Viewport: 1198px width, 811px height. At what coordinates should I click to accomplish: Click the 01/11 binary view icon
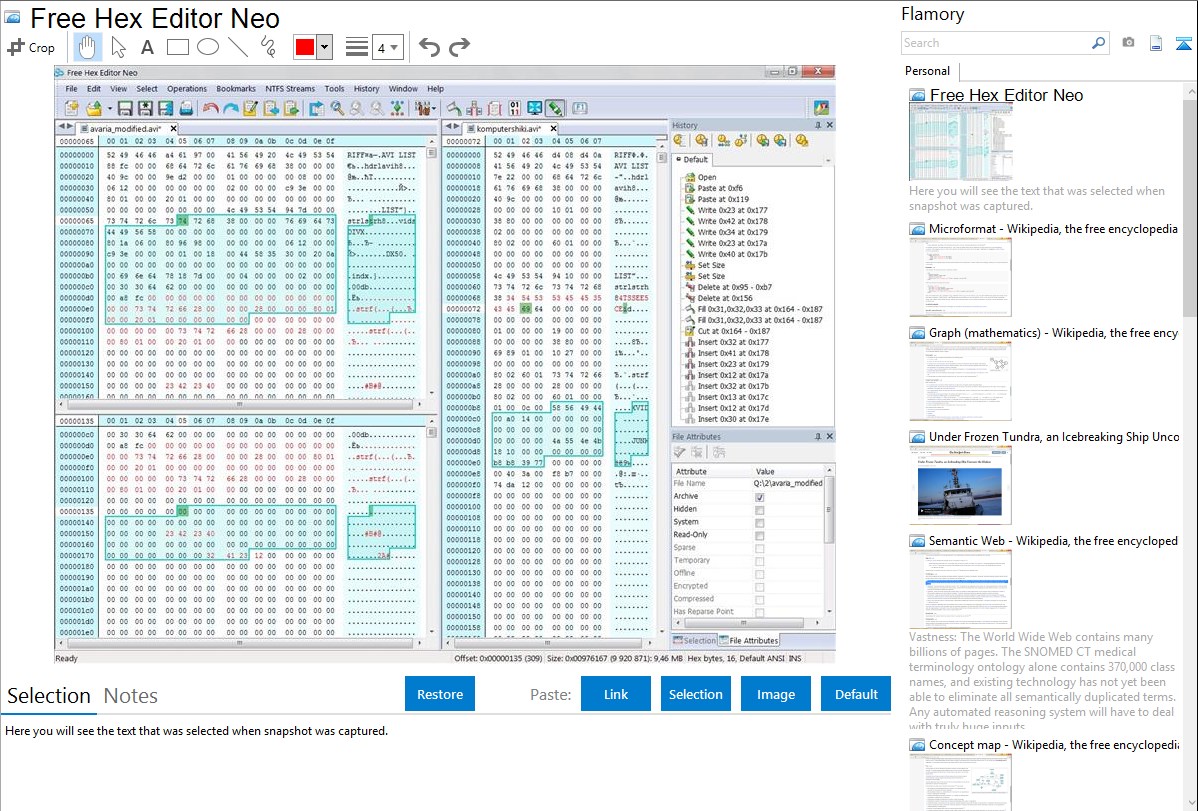(514, 109)
